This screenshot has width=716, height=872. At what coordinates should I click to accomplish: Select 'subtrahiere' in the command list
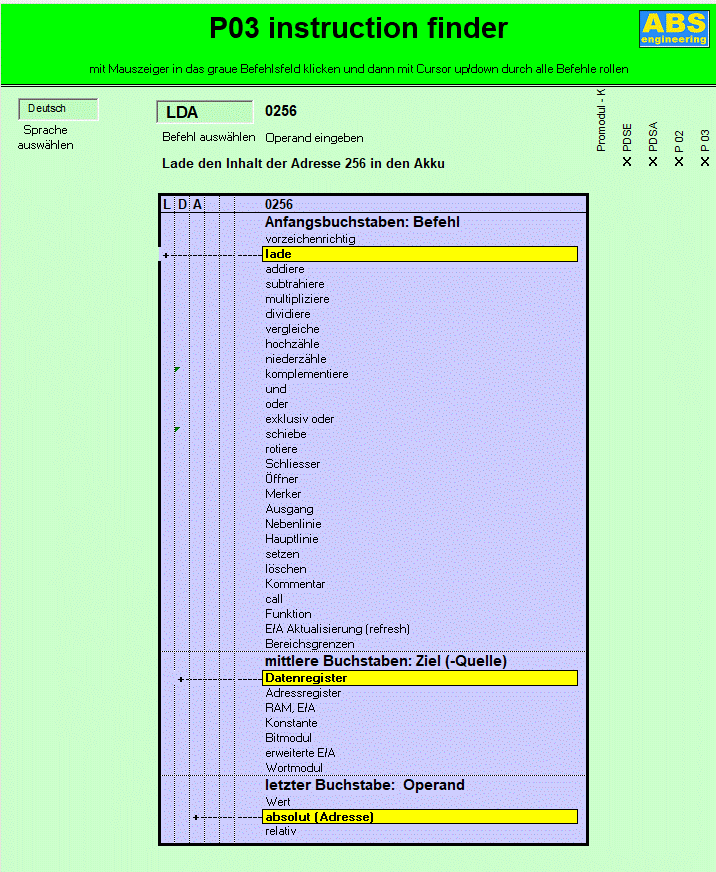pos(295,284)
